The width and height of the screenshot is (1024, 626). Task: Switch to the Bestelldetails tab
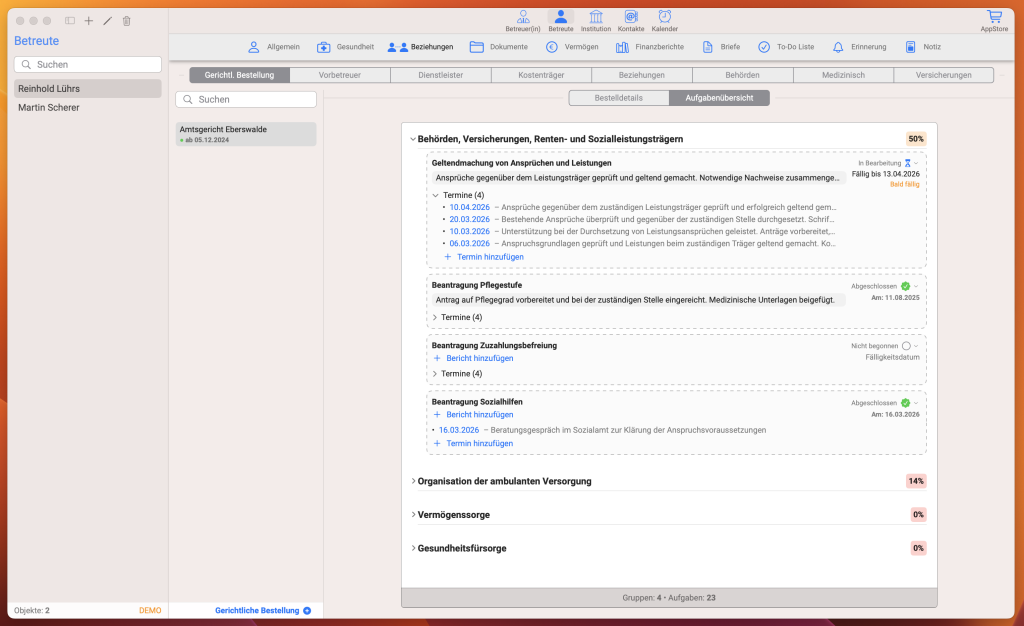(619, 98)
